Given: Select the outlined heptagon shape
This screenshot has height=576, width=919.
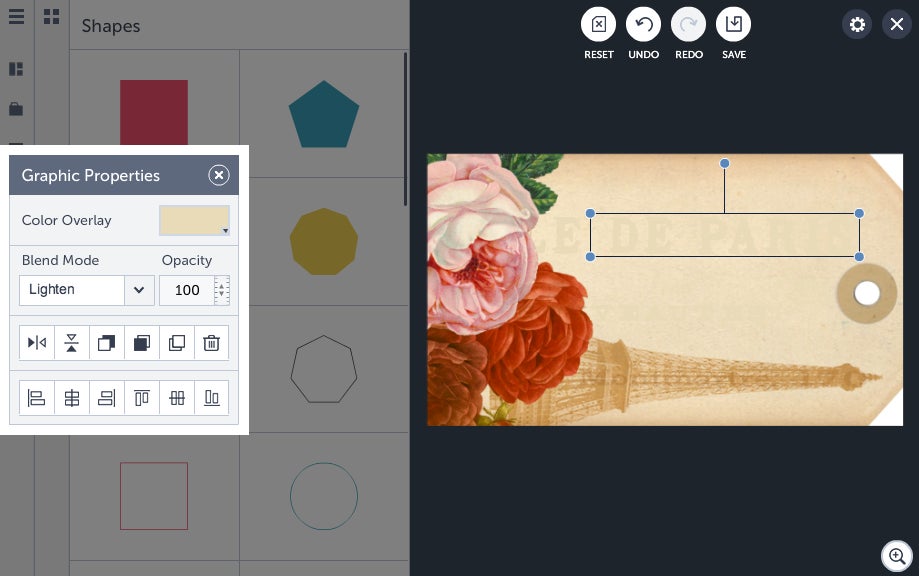Looking at the screenshot, I should pos(324,369).
